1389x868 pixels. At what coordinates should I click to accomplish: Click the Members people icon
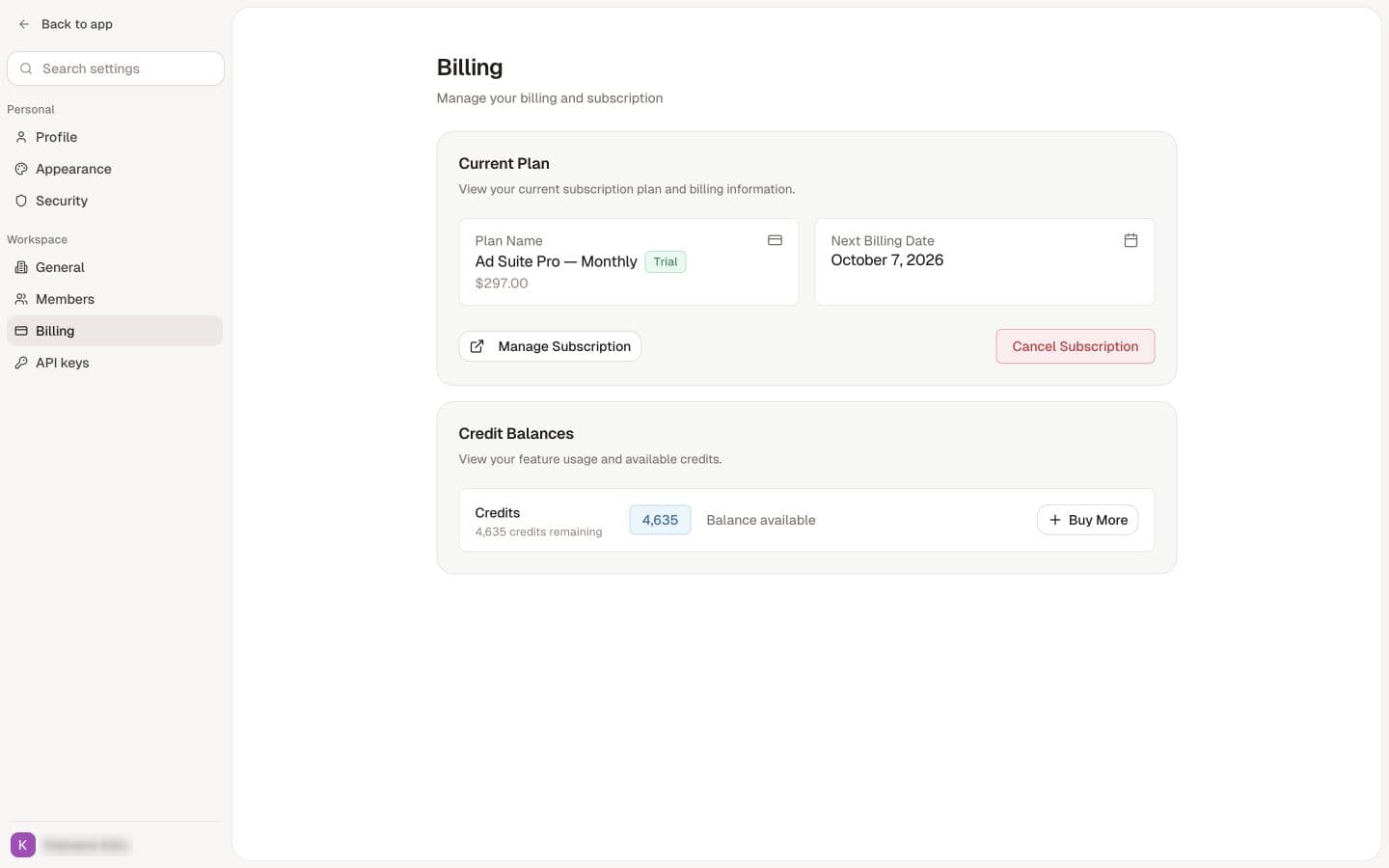(x=21, y=299)
